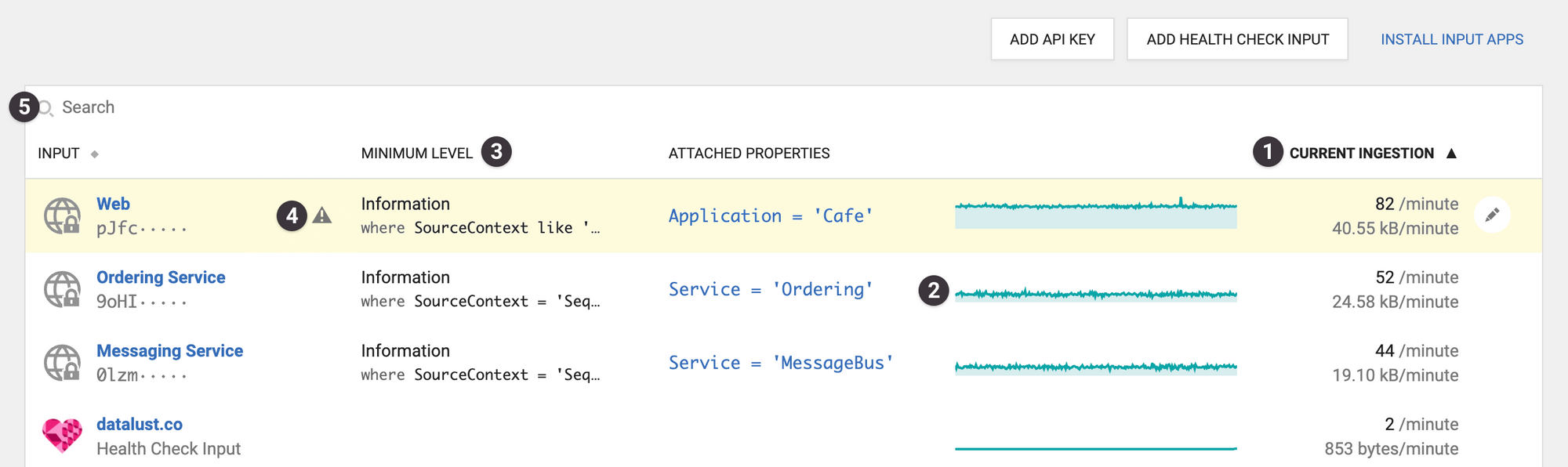The height and width of the screenshot is (467, 1568).
Task: Click Web row's Information level
Action: tap(405, 204)
